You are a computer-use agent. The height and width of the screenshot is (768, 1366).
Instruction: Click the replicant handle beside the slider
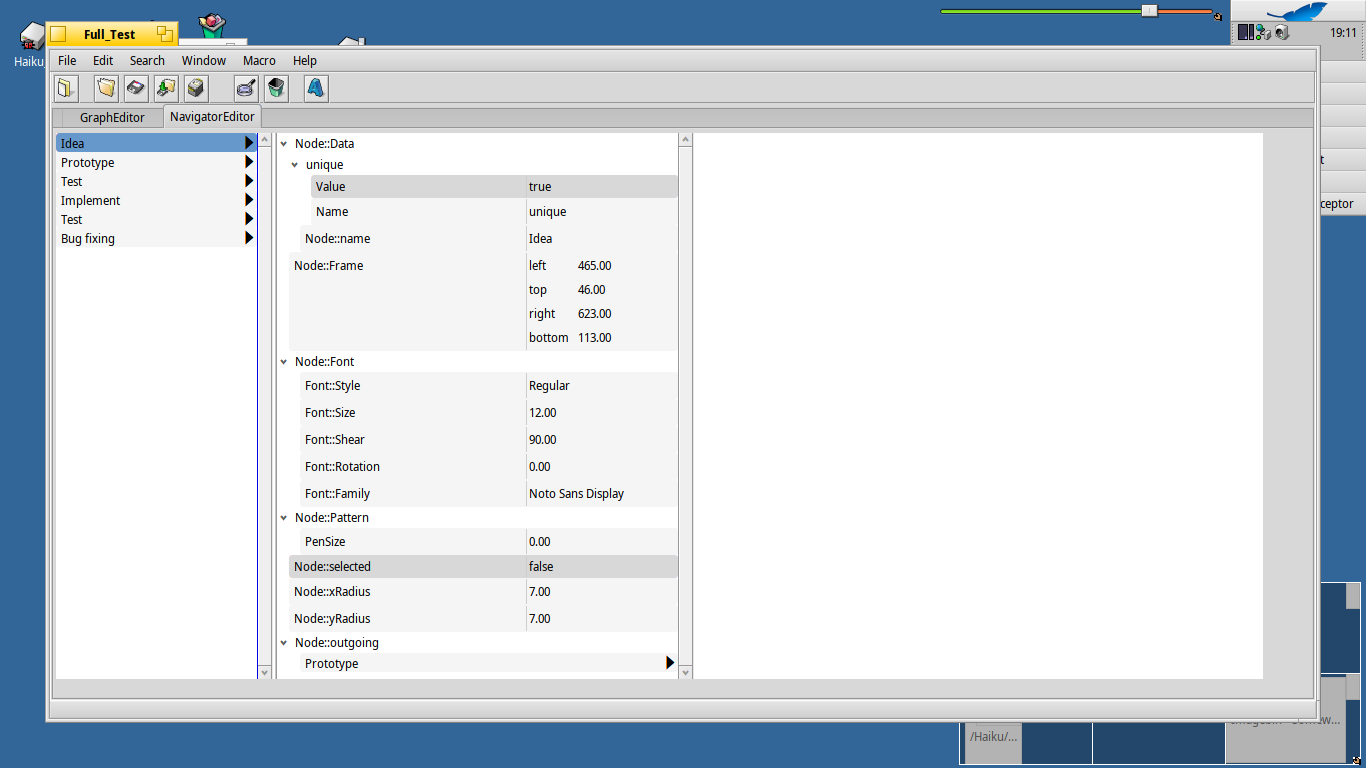coord(1217,16)
